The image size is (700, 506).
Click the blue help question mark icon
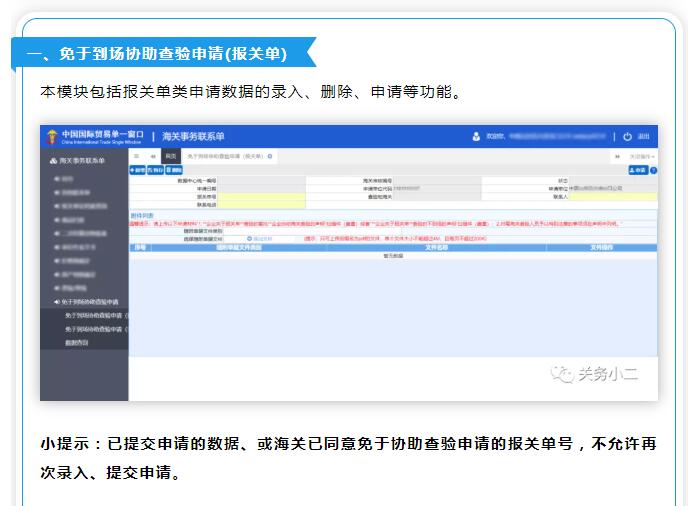click(653, 170)
